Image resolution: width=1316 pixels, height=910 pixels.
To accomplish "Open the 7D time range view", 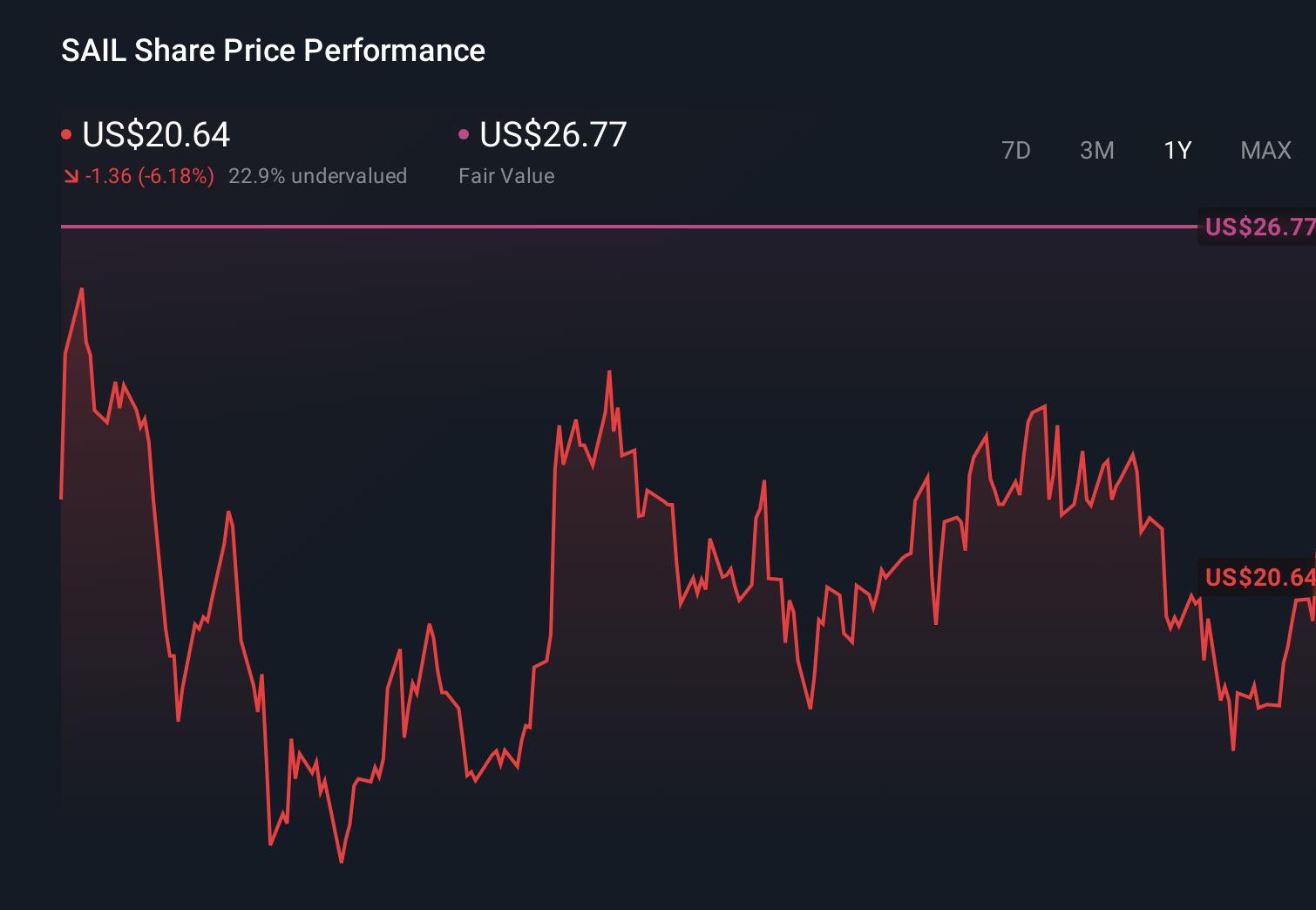I will click(x=1016, y=150).
